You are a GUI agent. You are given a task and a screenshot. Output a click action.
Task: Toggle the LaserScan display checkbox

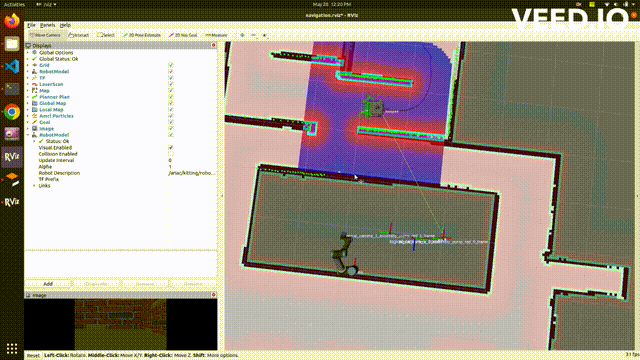tap(171, 84)
